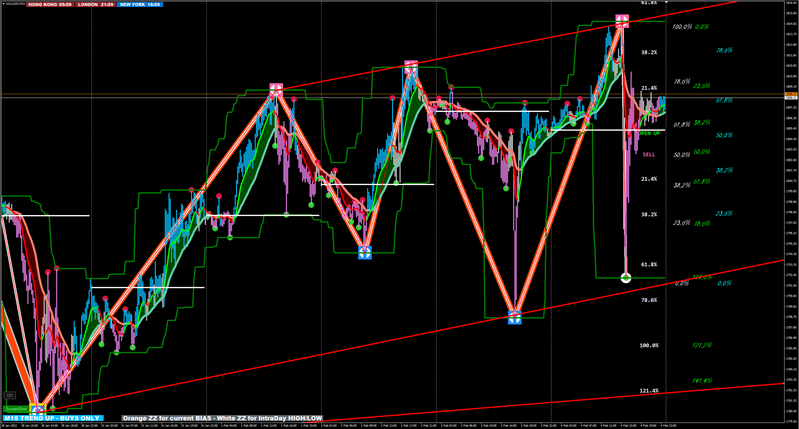This screenshot has height=429, width=799.
Task: Select the pink swing-high marker on the first peak
Action: (x=276, y=90)
